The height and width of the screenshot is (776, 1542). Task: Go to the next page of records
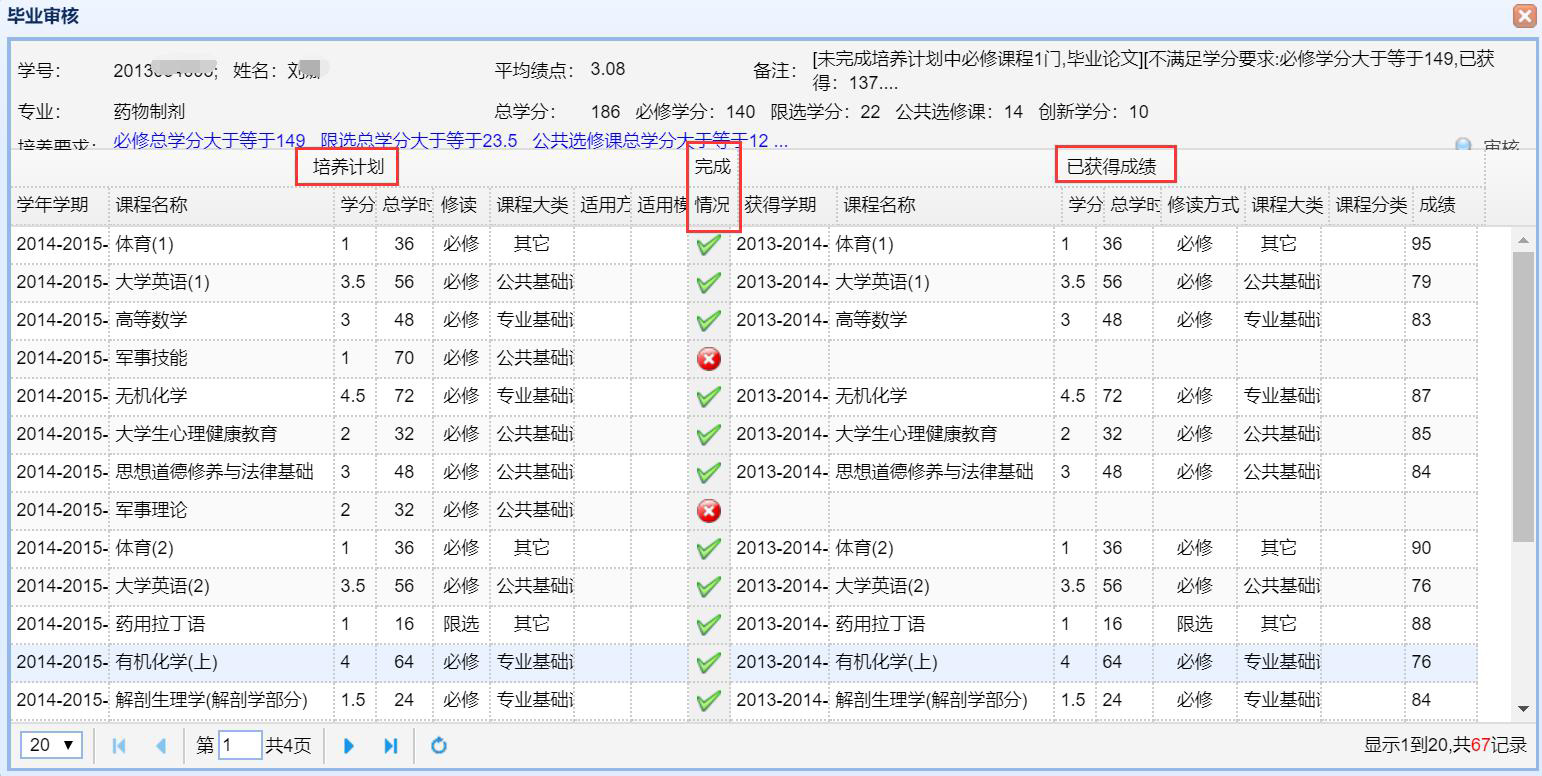[x=349, y=746]
